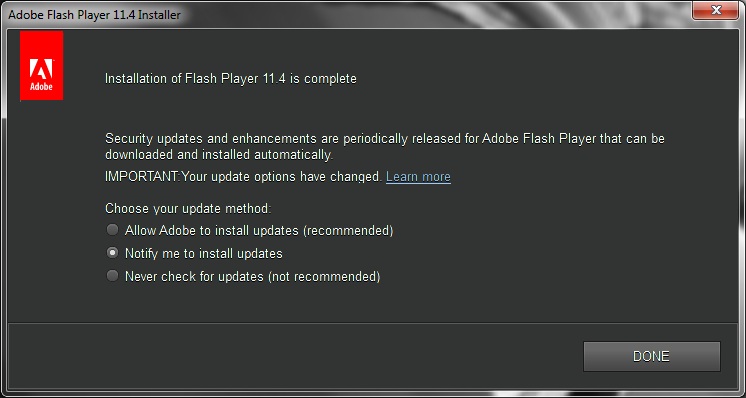Click DONE to finish installation

click(x=651, y=356)
